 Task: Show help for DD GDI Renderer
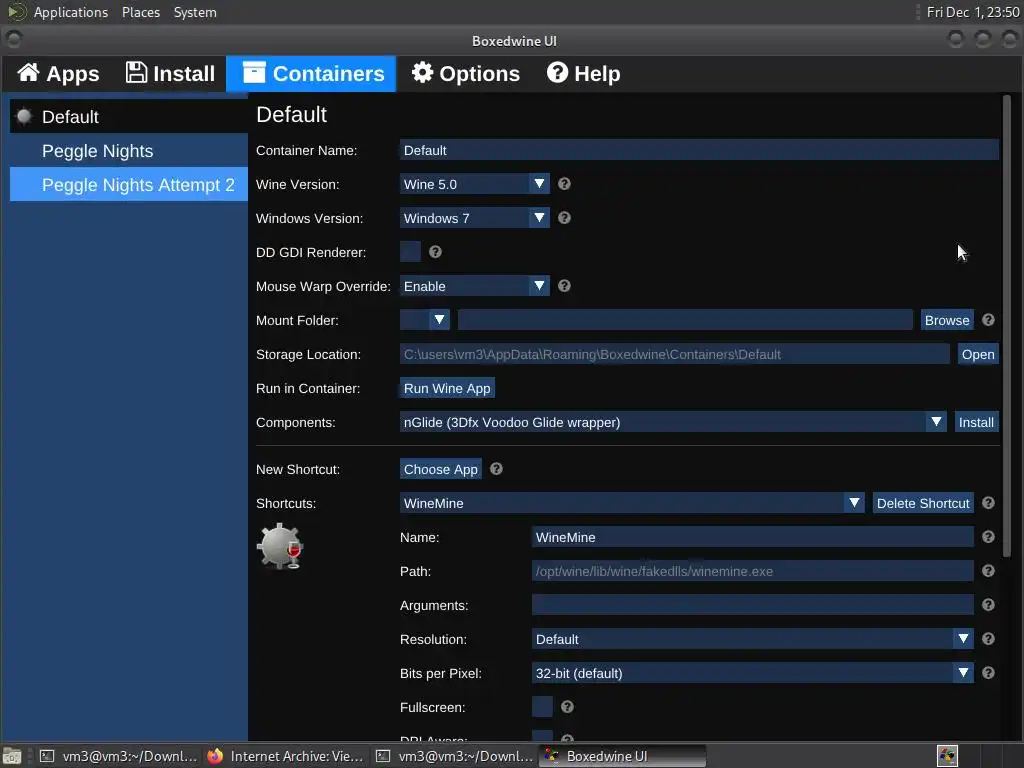point(436,252)
